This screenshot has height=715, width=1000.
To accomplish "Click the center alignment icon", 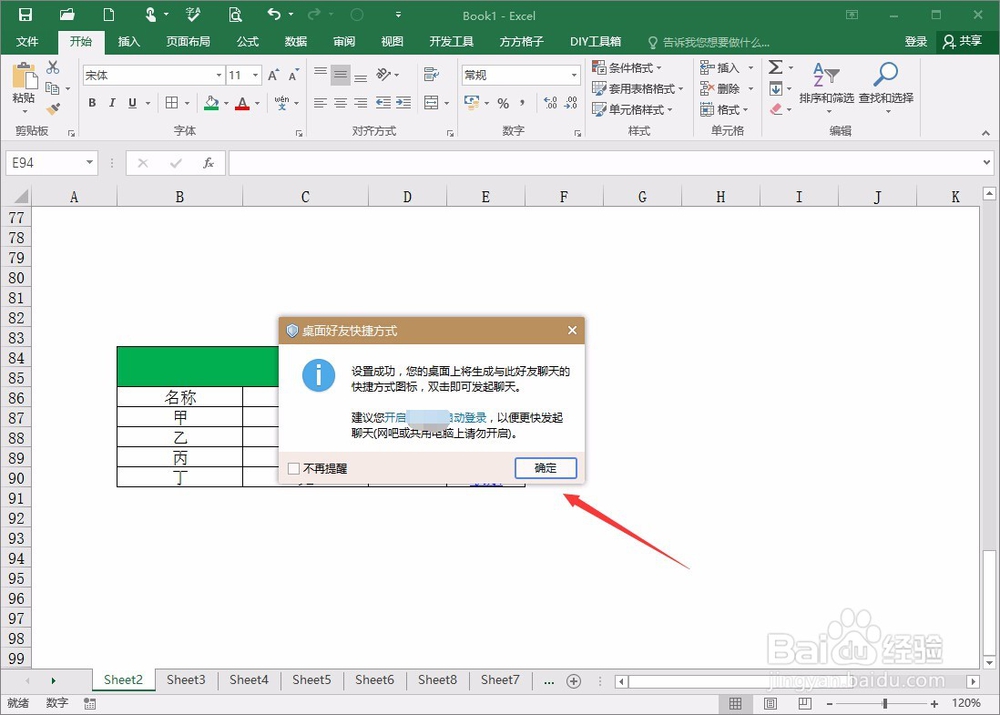I will point(338,103).
